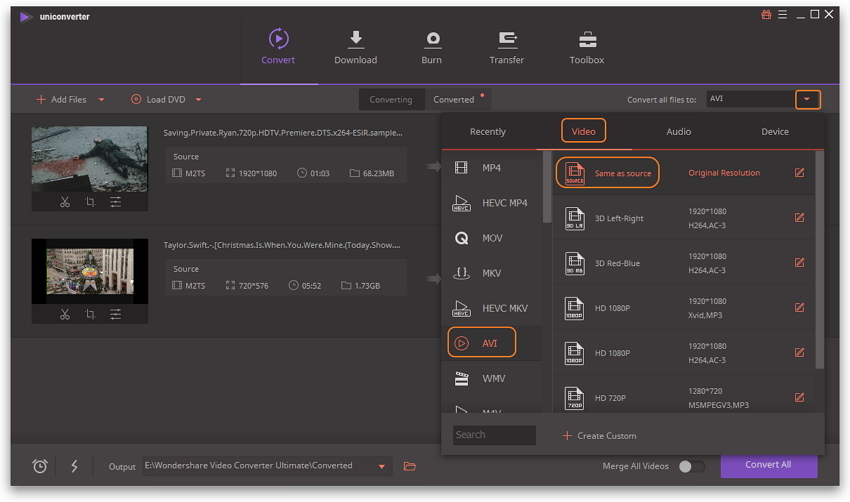Open the Transfer section
This screenshot has height=502, width=850.
coord(507,48)
